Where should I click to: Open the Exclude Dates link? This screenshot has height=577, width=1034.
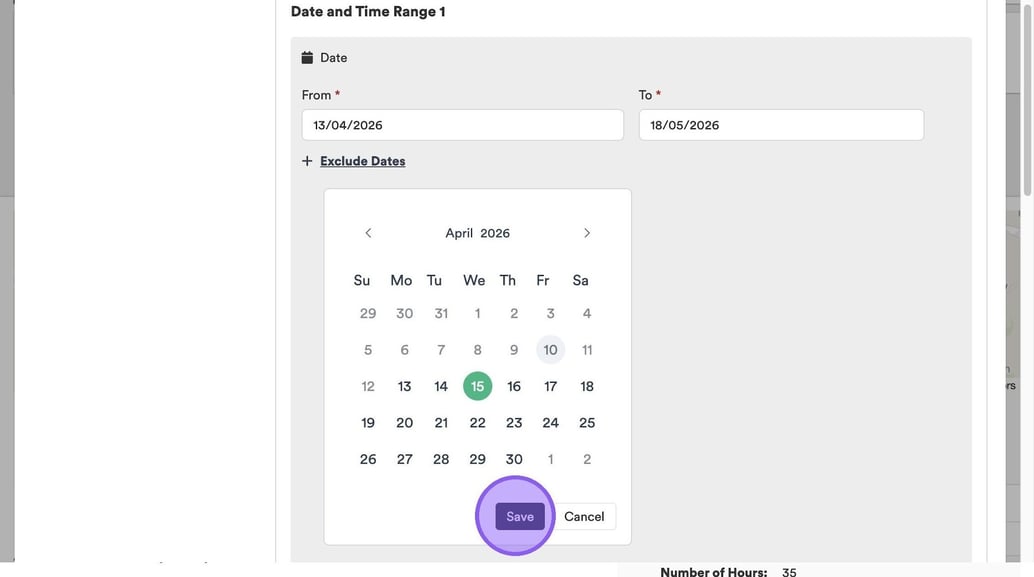tap(362, 161)
